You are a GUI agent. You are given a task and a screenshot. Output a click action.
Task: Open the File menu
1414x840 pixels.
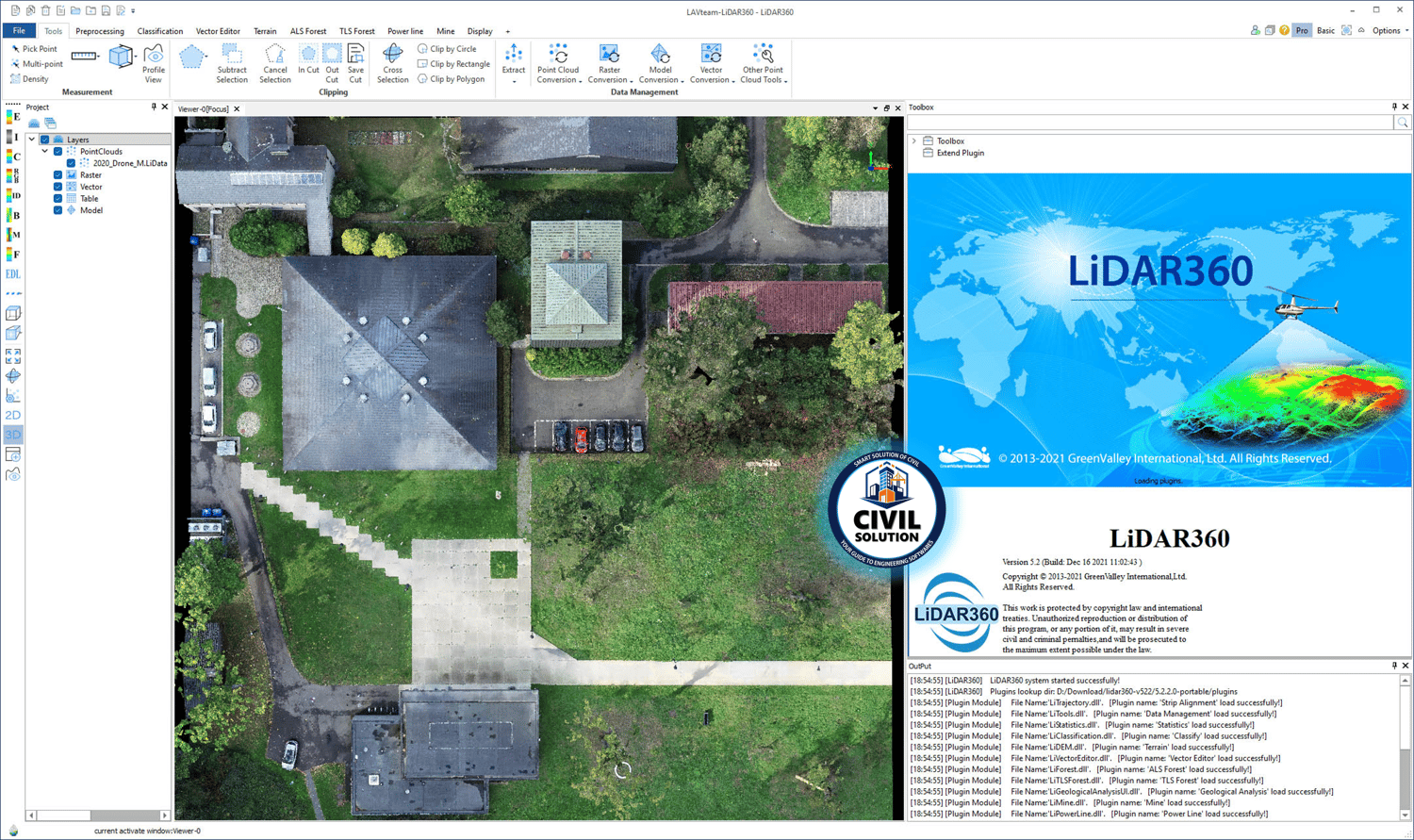pyautogui.click(x=19, y=31)
